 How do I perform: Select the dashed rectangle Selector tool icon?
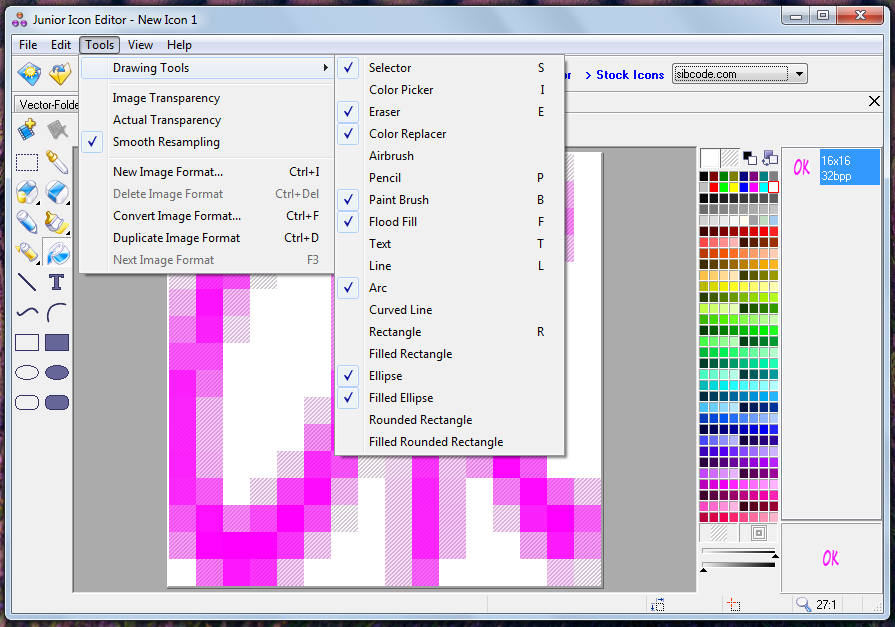27,162
